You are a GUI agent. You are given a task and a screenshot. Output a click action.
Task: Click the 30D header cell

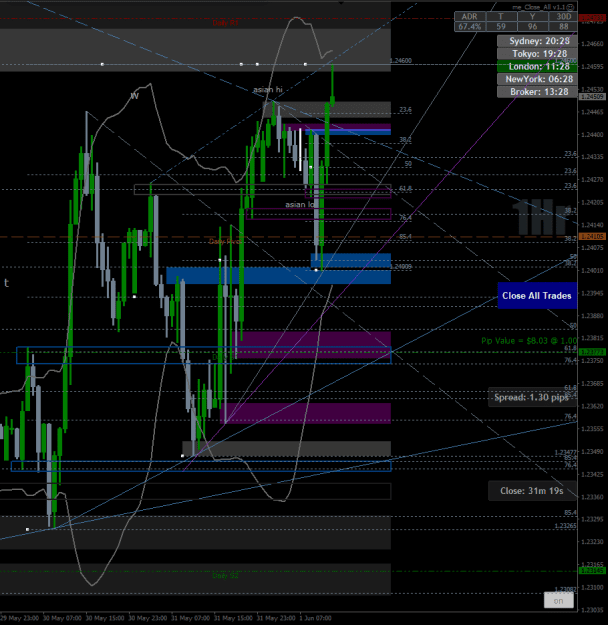[563, 17]
